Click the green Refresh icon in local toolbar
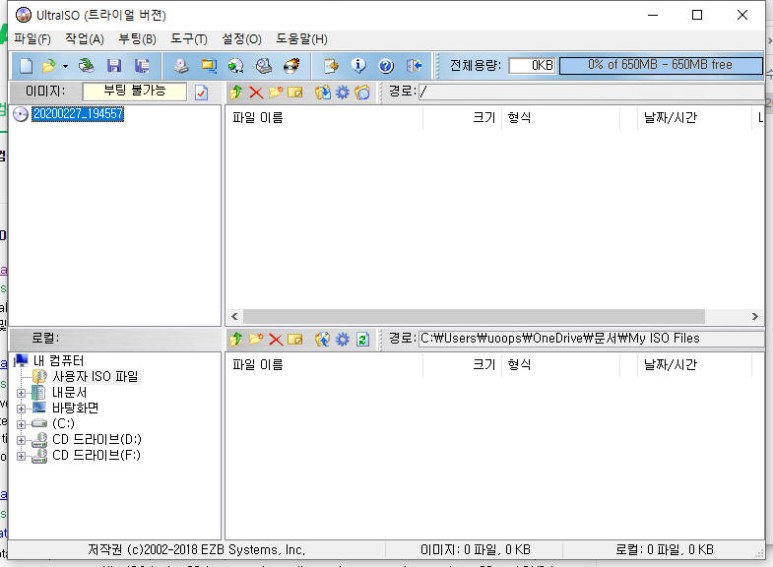 pyautogui.click(x=362, y=339)
